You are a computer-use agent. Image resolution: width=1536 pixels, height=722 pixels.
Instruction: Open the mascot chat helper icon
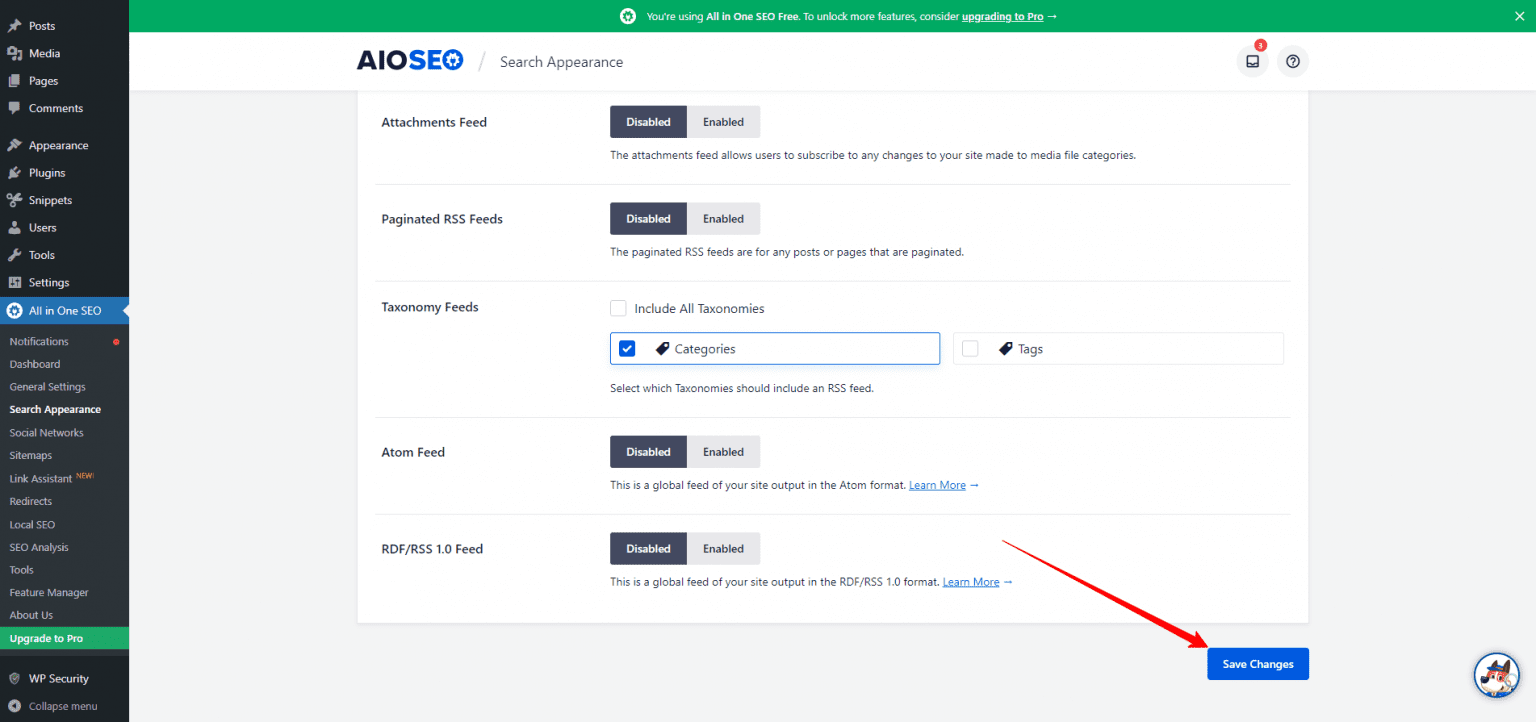point(1497,675)
